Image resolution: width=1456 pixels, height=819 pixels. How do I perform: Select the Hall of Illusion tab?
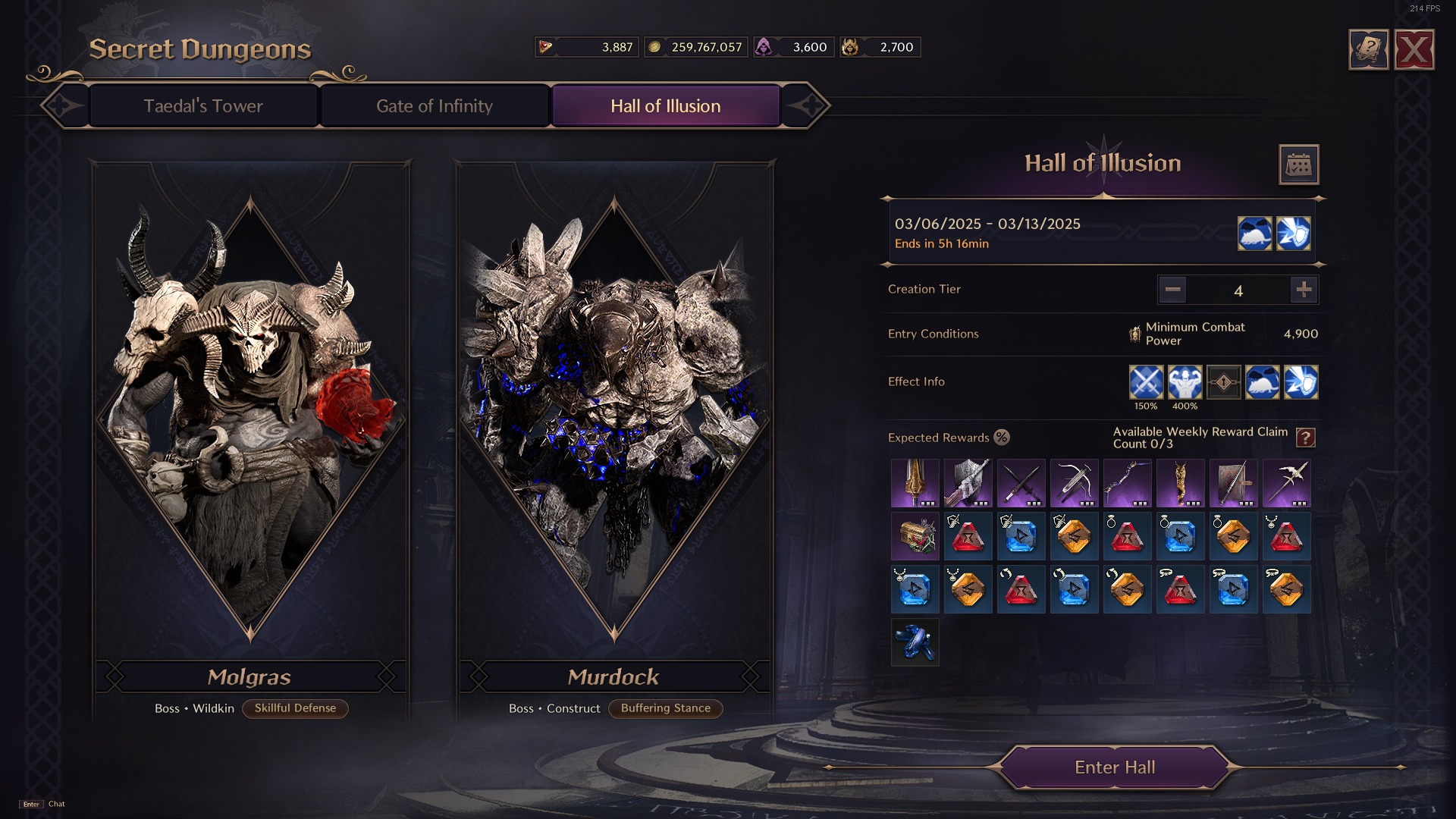pyautogui.click(x=666, y=106)
